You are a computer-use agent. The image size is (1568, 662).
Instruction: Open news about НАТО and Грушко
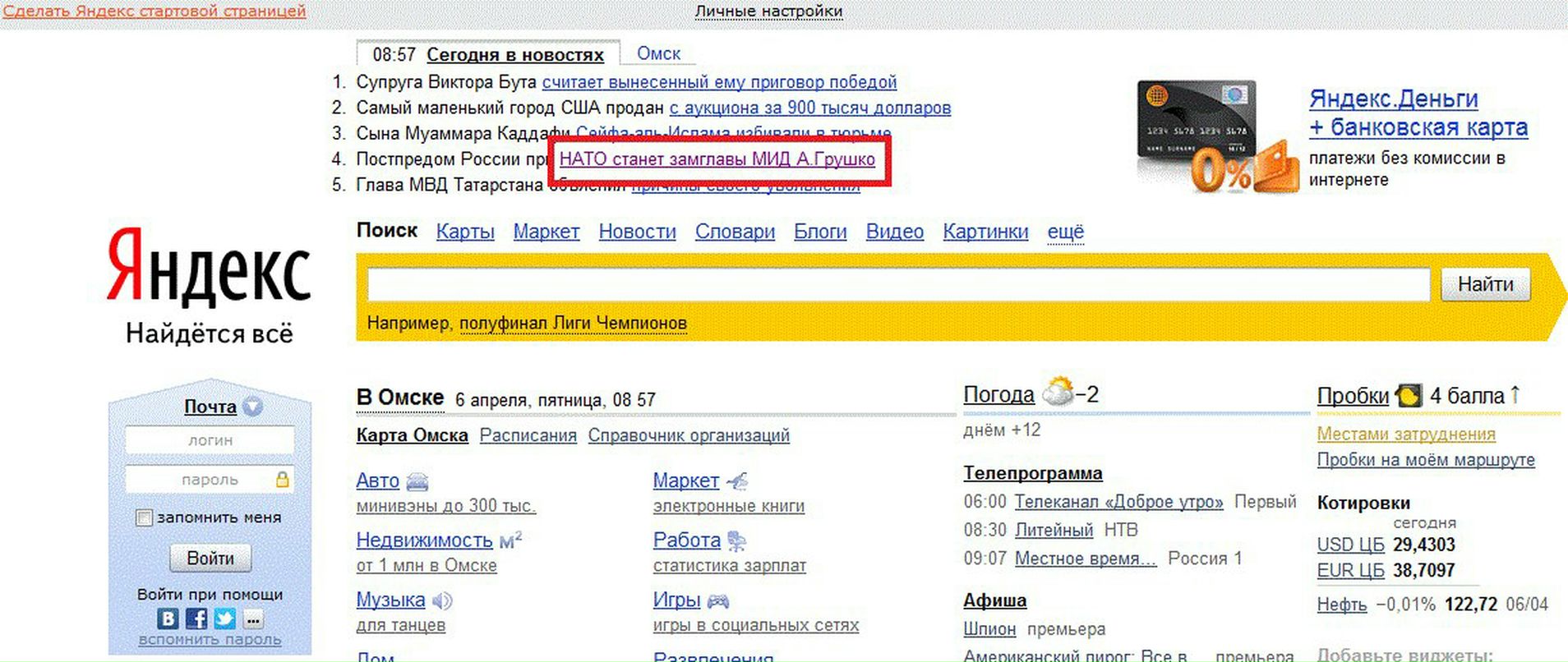click(x=717, y=159)
